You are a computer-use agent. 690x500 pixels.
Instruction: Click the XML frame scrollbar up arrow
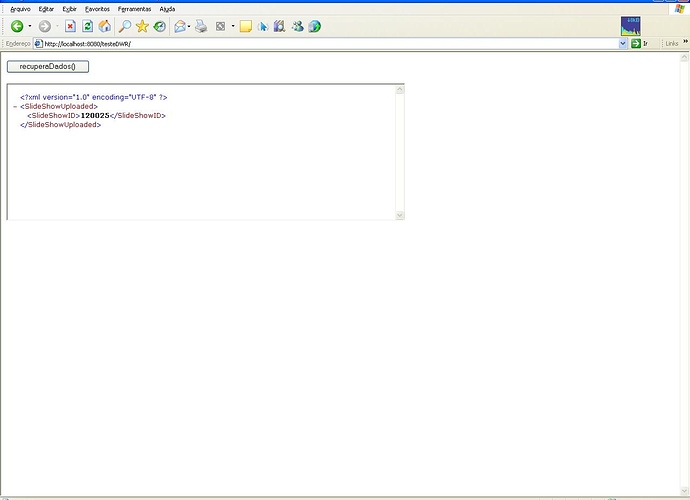[x=400, y=89]
